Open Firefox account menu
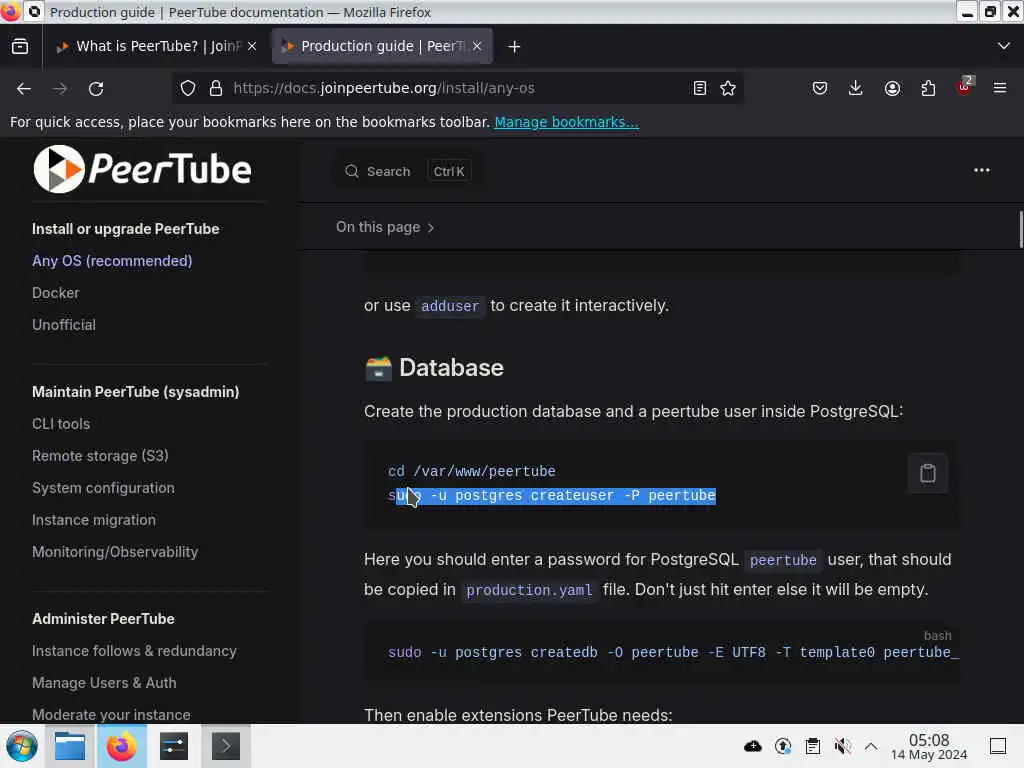1024x768 pixels. tap(892, 88)
